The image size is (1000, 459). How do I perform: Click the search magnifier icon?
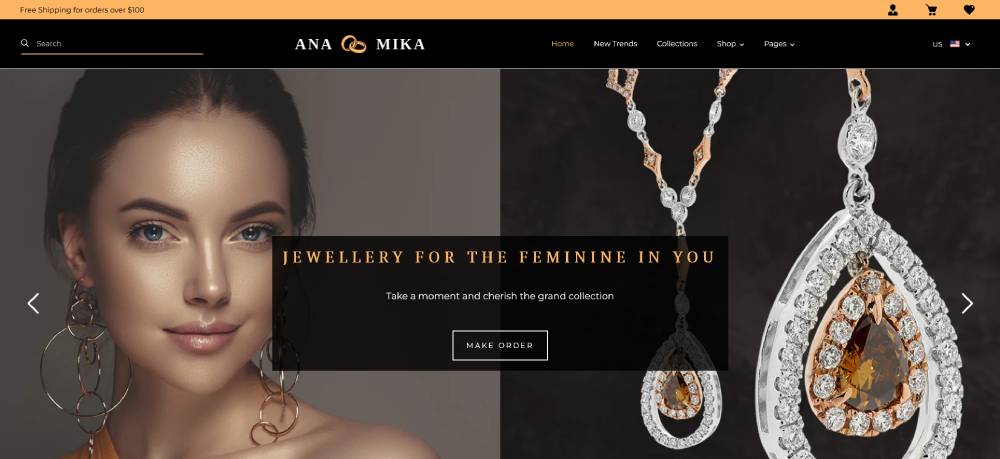pos(25,43)
